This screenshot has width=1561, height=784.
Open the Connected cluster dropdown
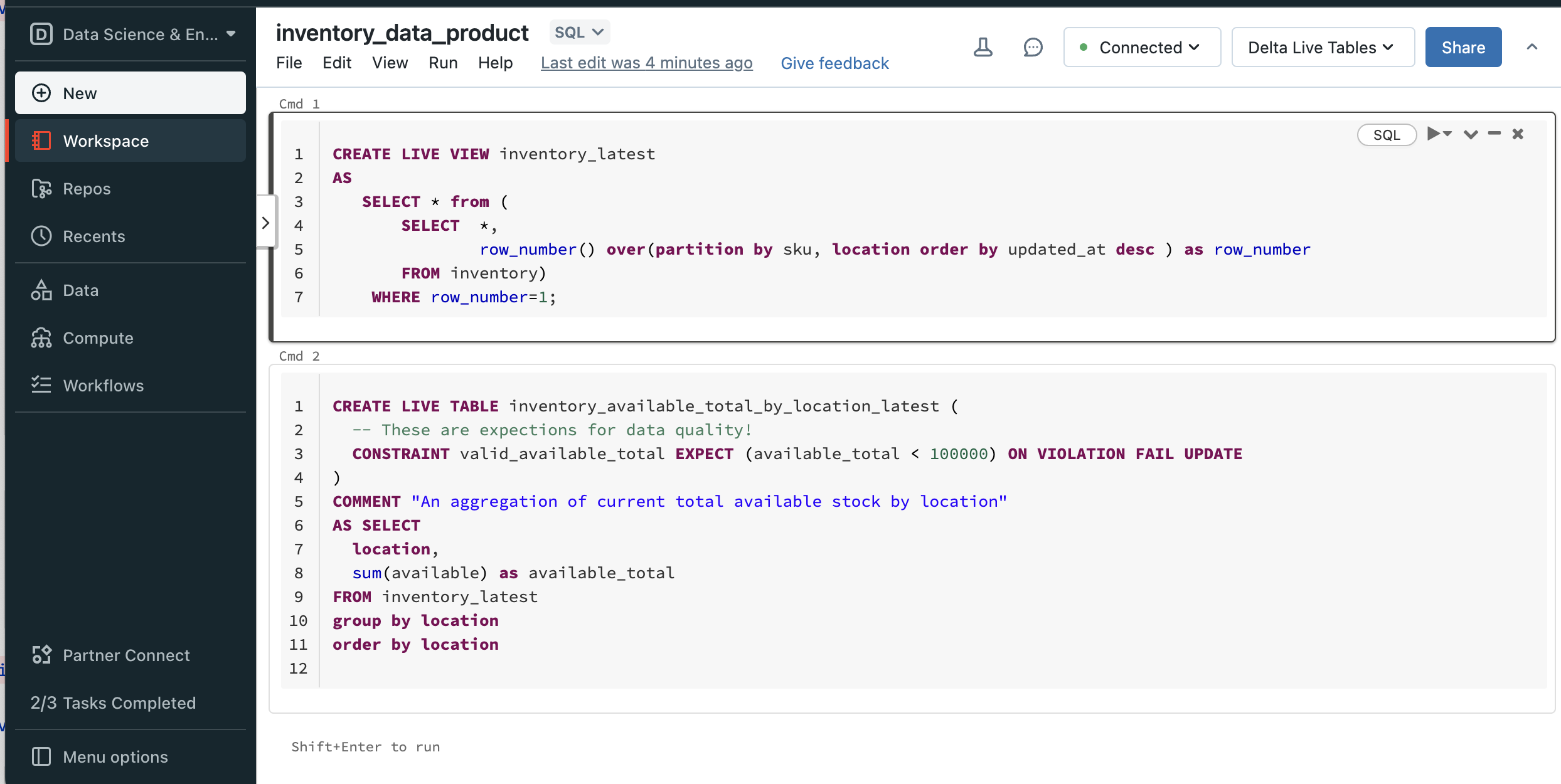click(x=1142, y=47)
